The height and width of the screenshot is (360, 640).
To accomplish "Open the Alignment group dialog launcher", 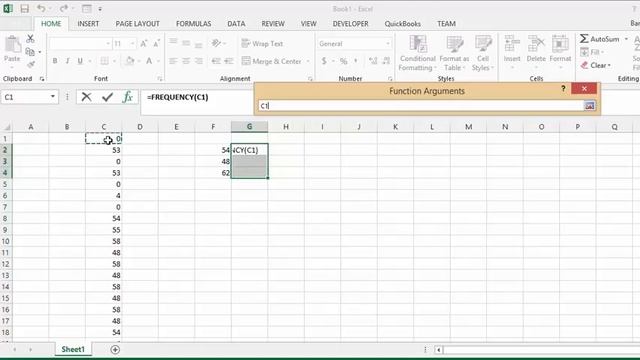I will coord(310,79).
